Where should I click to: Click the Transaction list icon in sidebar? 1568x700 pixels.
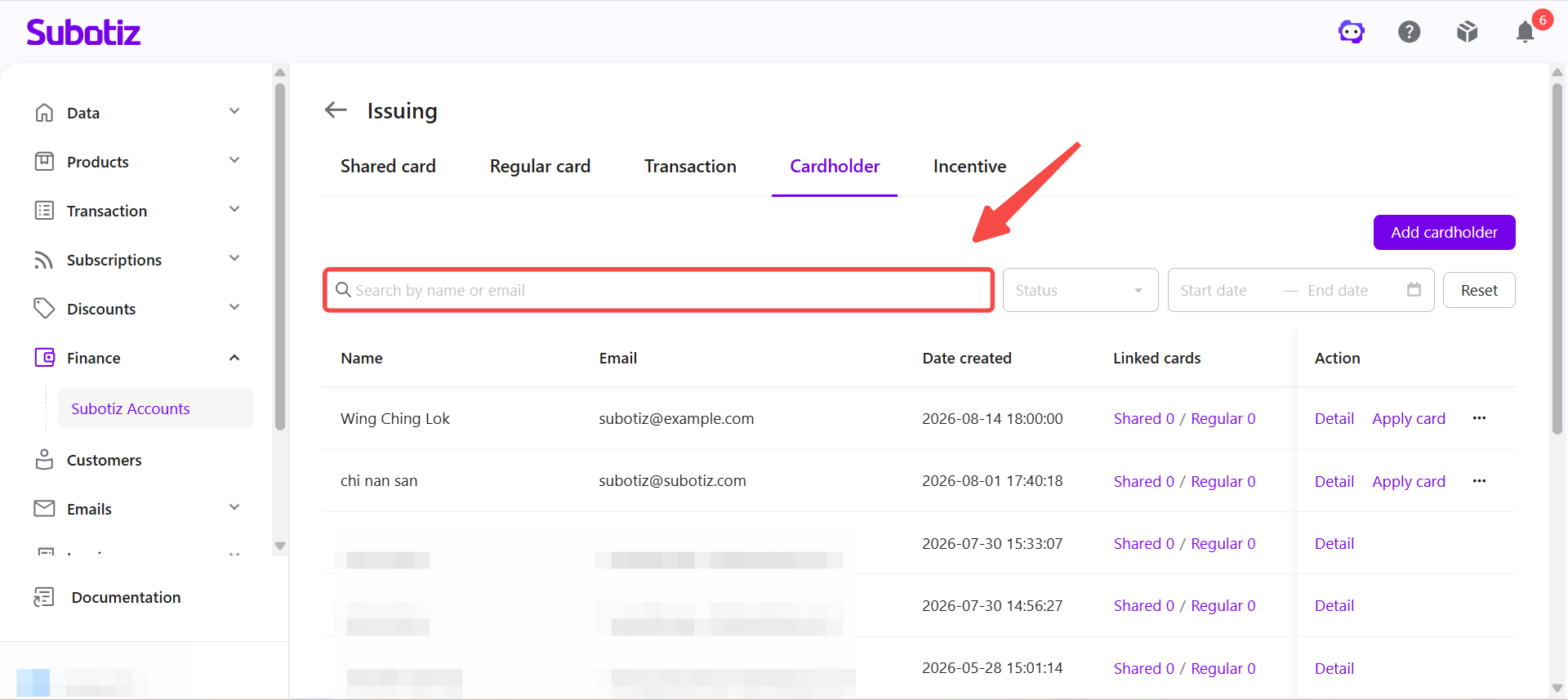(44, 211)
